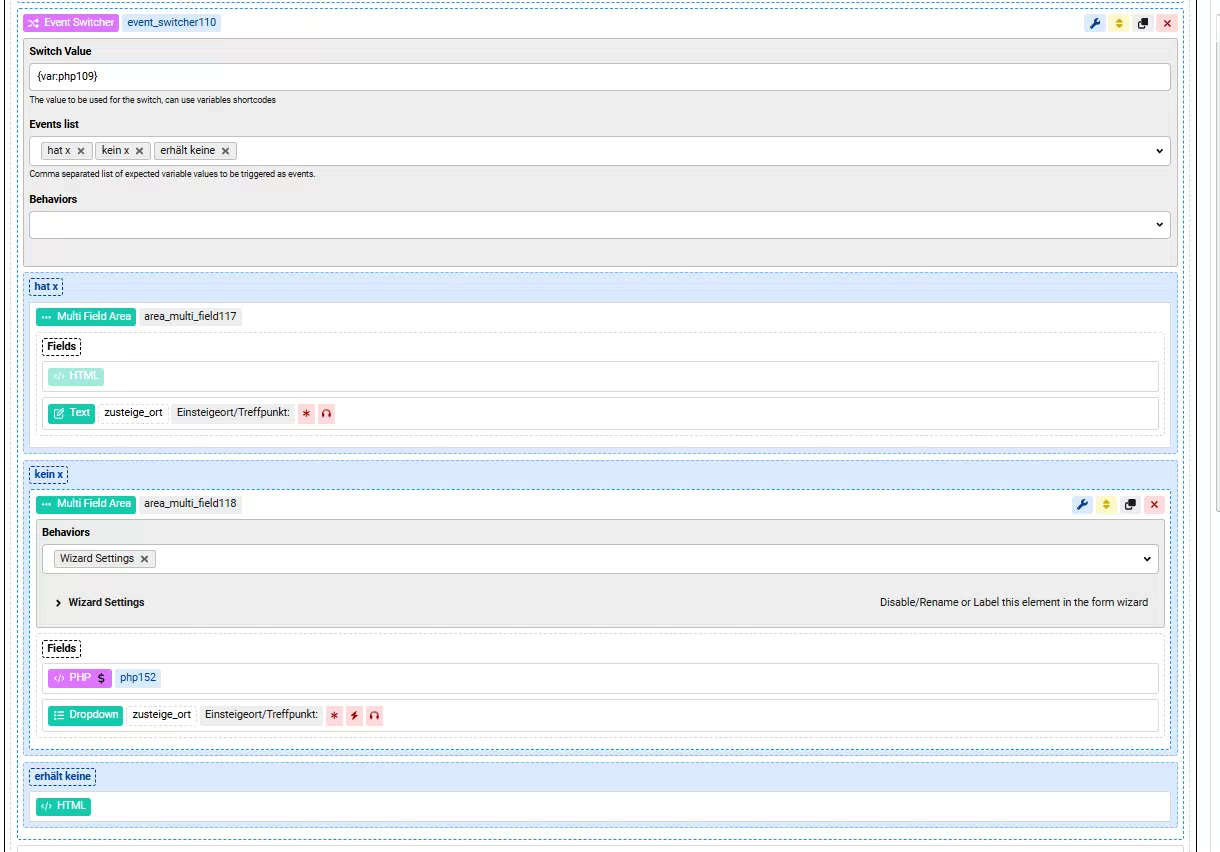Click the area_multi_field118 name label

pyautogui.click(x=190, y=503)
